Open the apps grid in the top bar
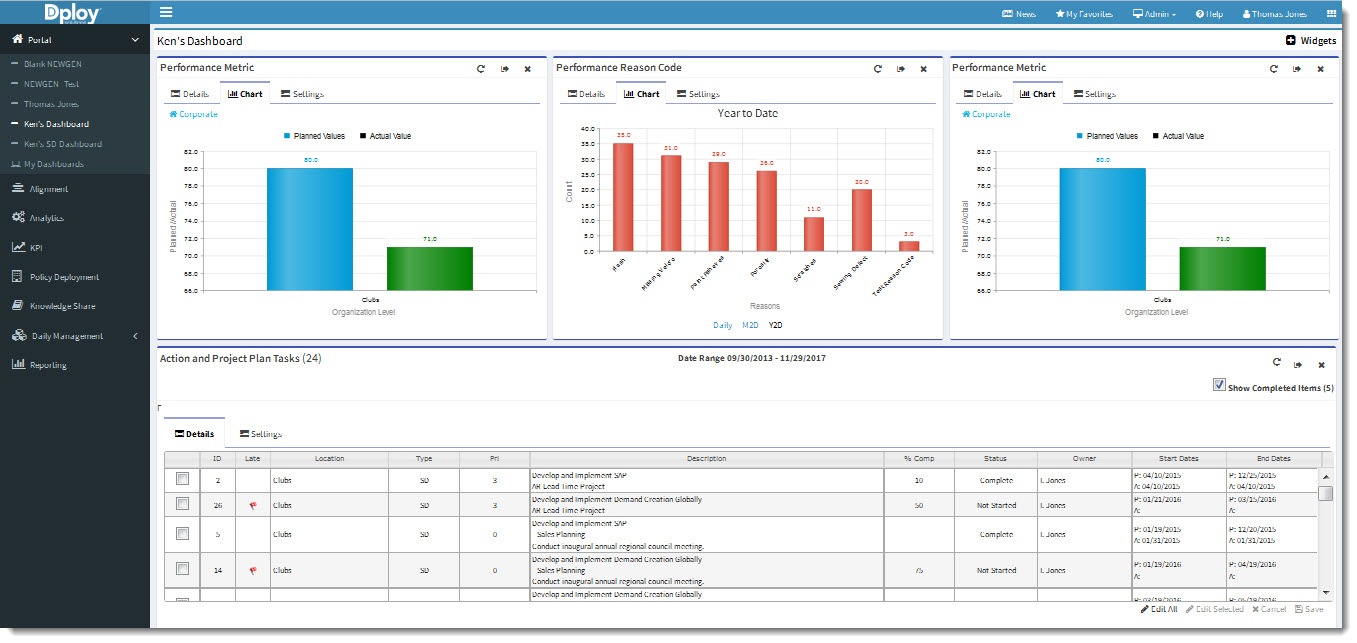This screenshot has width=1357, height=643. 1331,13
